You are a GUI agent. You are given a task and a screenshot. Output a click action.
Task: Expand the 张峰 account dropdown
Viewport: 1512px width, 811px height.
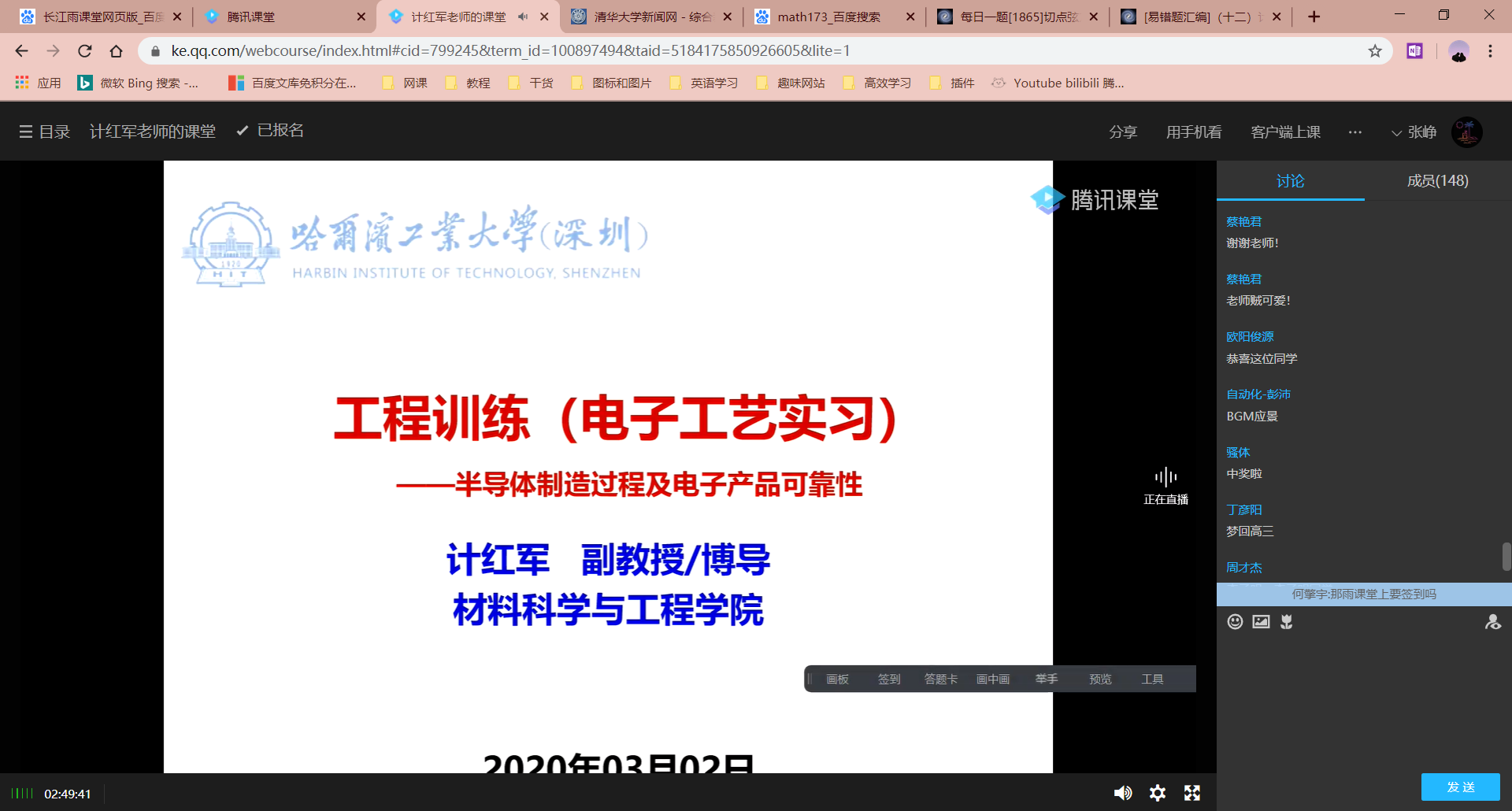coord(1414,131)
